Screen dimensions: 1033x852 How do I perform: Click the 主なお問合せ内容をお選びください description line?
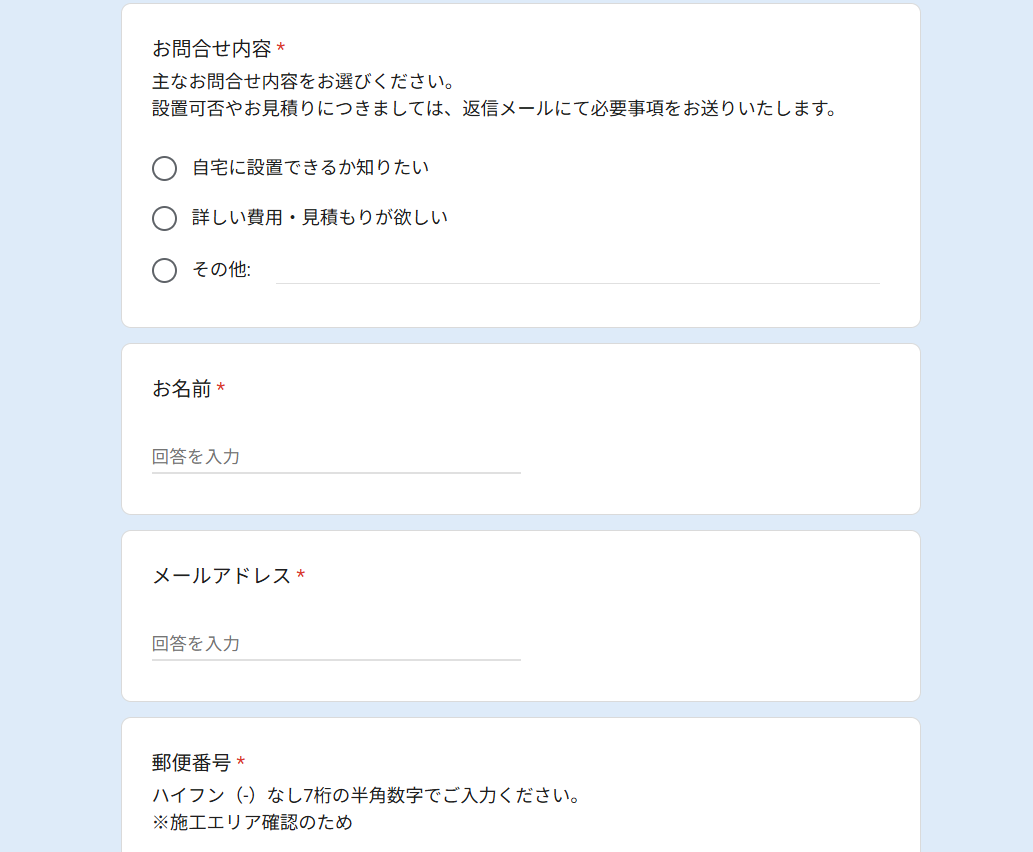[304, 80]
